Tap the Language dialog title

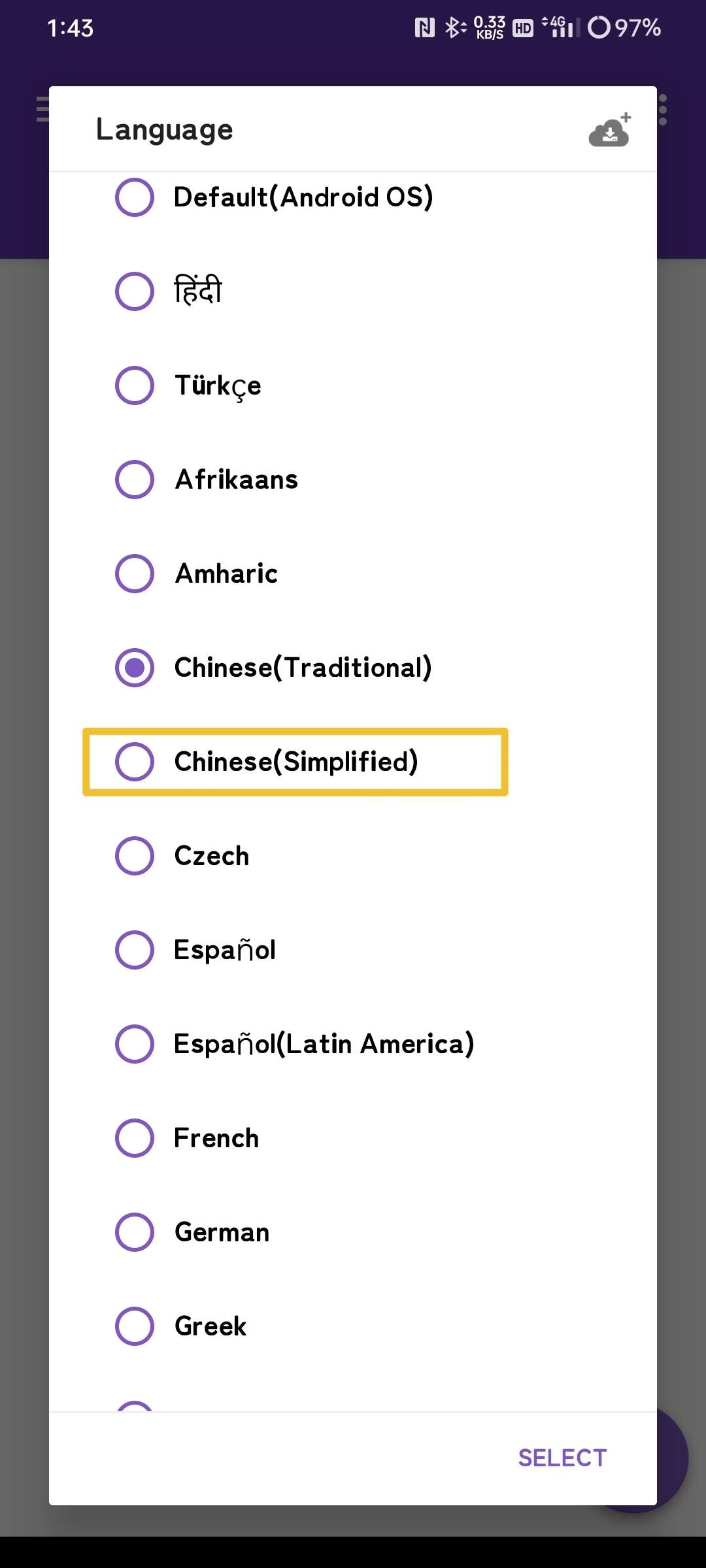(x=165, y=129)
